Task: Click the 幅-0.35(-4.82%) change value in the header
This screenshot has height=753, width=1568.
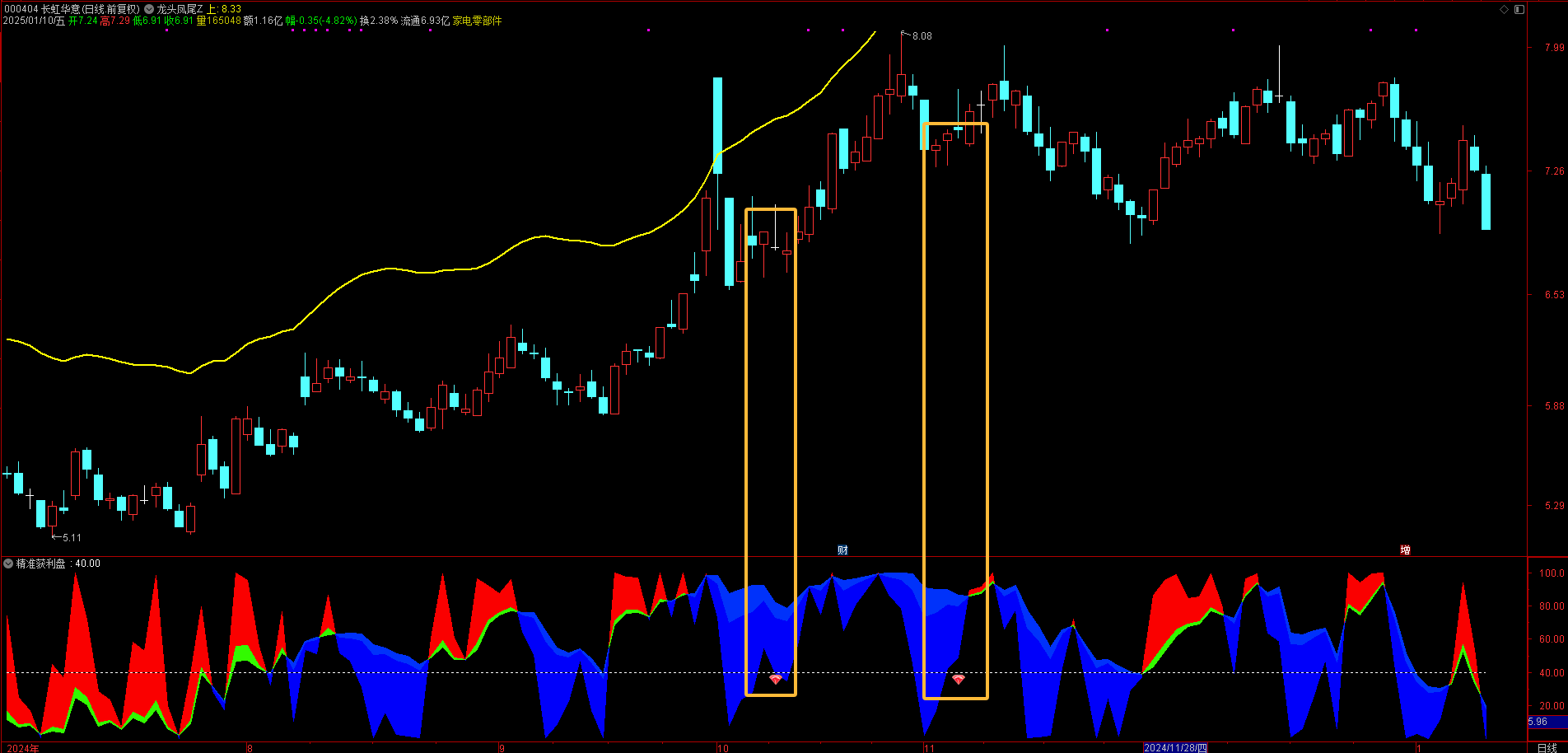Action: (x=321, y=21)
